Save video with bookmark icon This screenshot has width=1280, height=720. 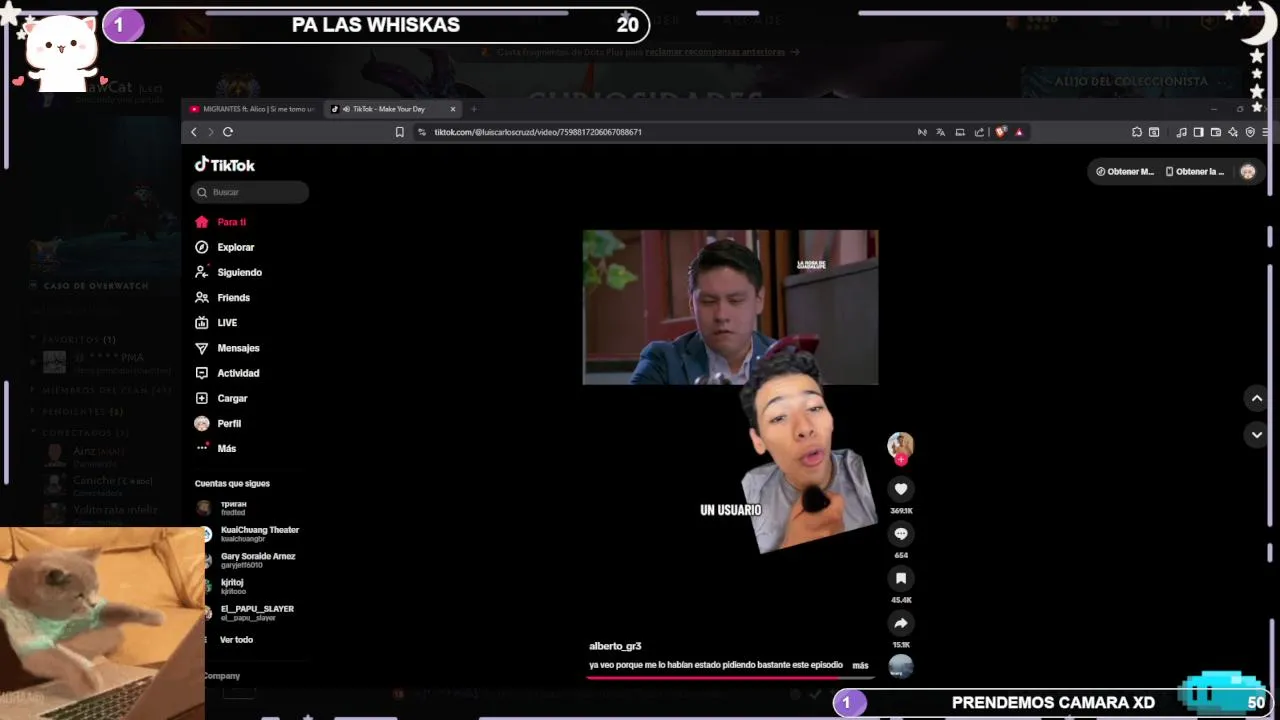(901, 578)
